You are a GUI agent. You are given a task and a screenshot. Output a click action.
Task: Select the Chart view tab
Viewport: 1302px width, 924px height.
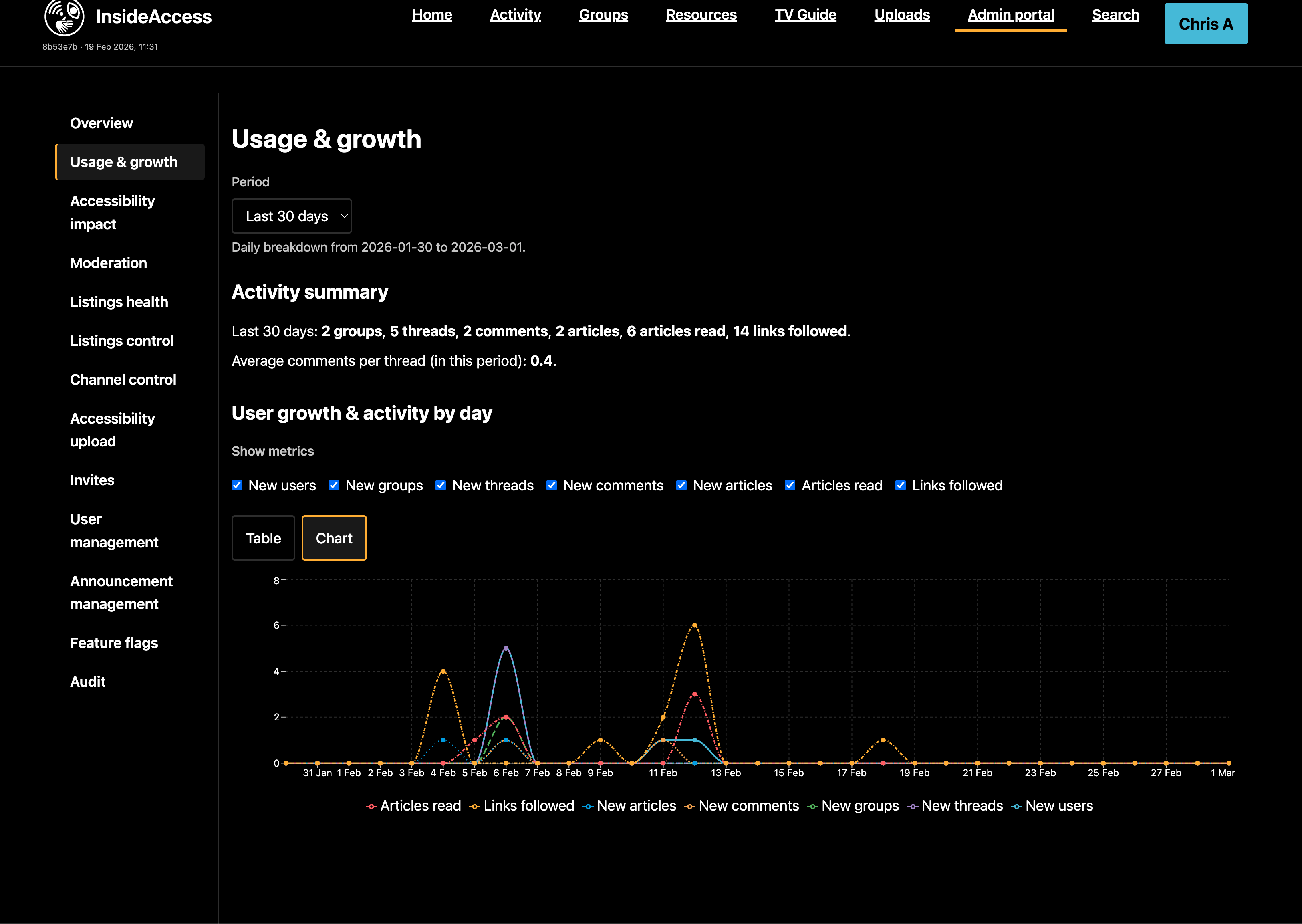click(334, 538)
